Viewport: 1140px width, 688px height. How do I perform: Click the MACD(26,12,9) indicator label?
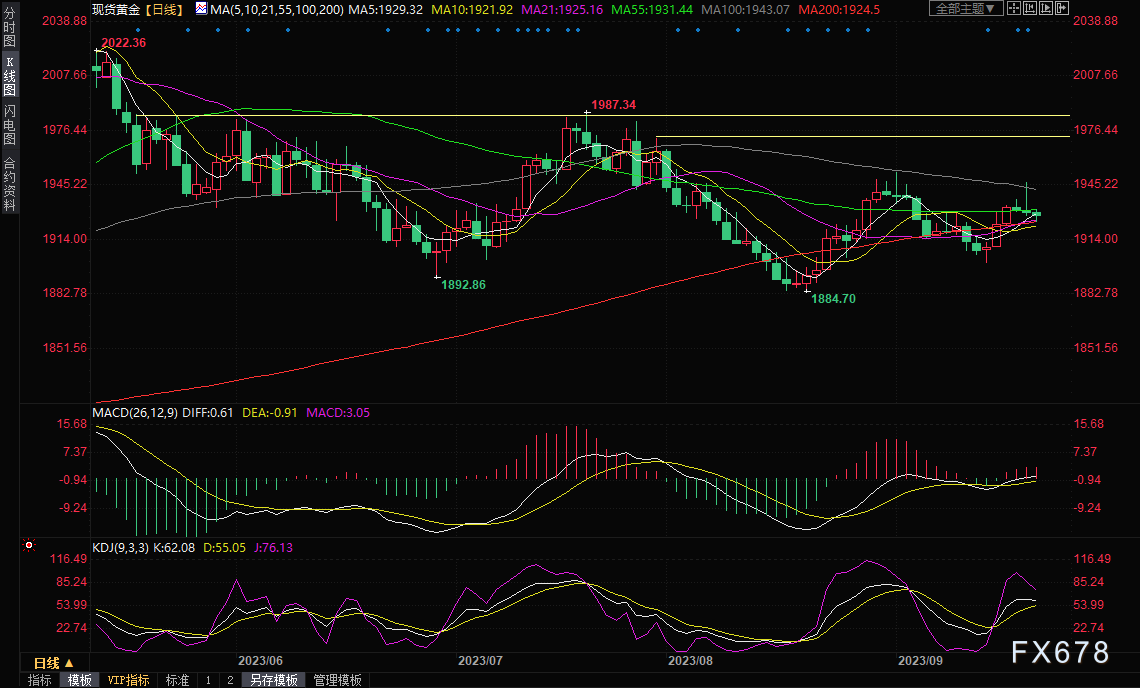[134, 411]
